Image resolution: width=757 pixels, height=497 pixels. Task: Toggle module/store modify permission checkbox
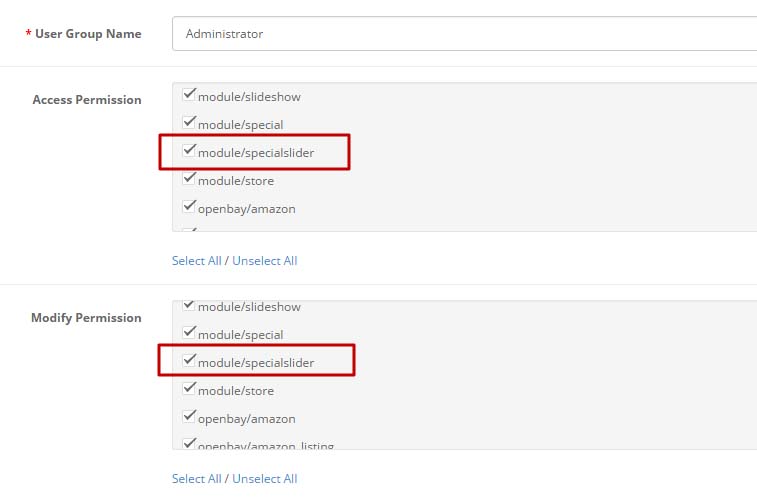click(x=189, y=389)
